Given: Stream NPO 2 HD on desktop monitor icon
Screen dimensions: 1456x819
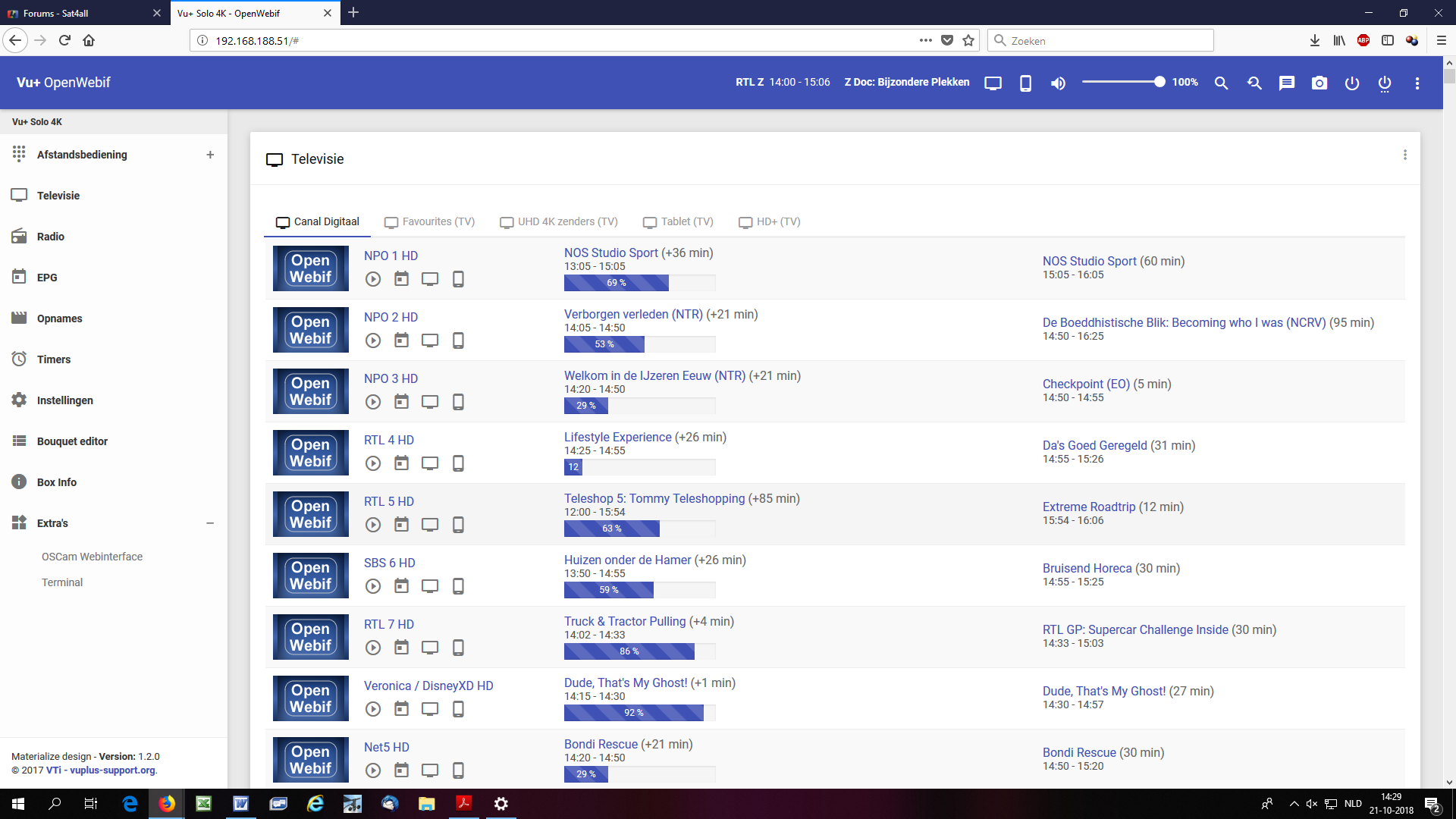Looking at the screenshot, I should point(430,340).
